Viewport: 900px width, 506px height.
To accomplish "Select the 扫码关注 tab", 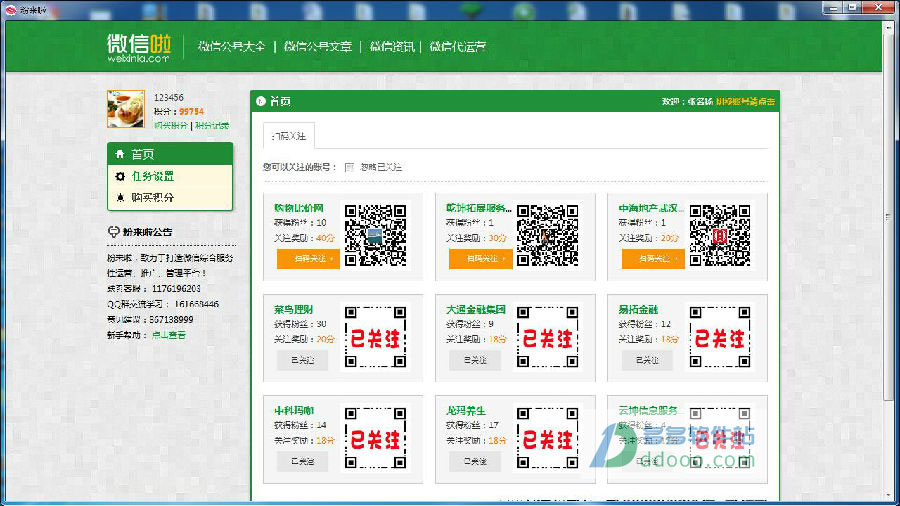I will pos(289,136).
